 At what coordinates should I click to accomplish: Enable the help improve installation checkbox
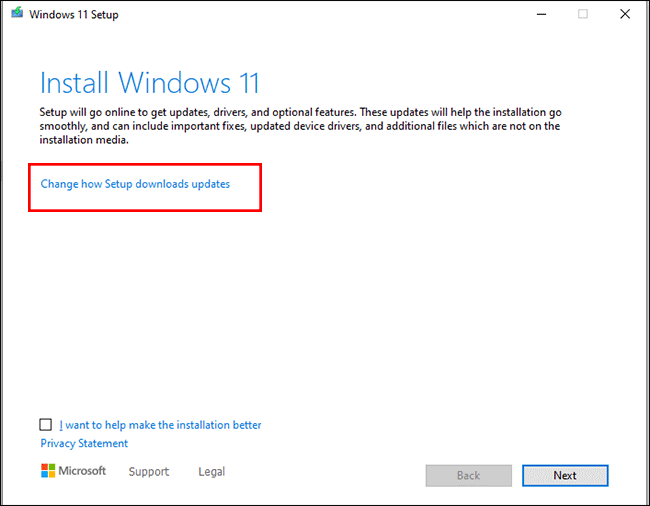[x=46, y=425]
